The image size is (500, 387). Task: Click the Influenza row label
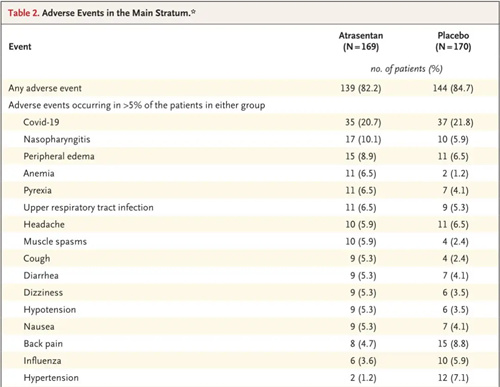[42, 361]
